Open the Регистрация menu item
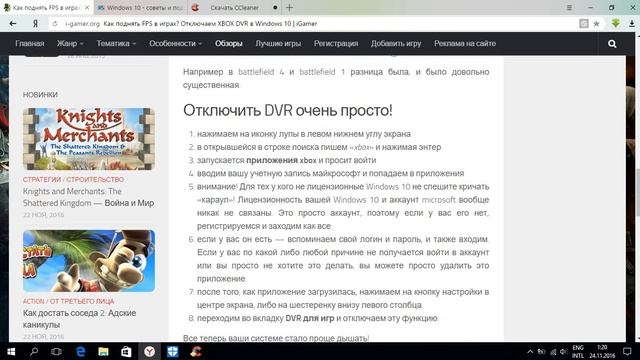The image size is (640, 360). click(x=336, y=43)
